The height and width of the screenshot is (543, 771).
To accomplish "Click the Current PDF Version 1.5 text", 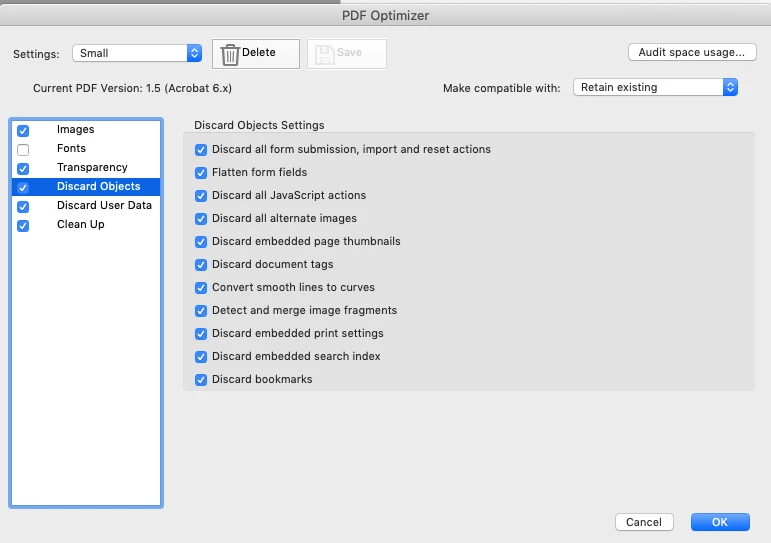I will tap(132, 88).
